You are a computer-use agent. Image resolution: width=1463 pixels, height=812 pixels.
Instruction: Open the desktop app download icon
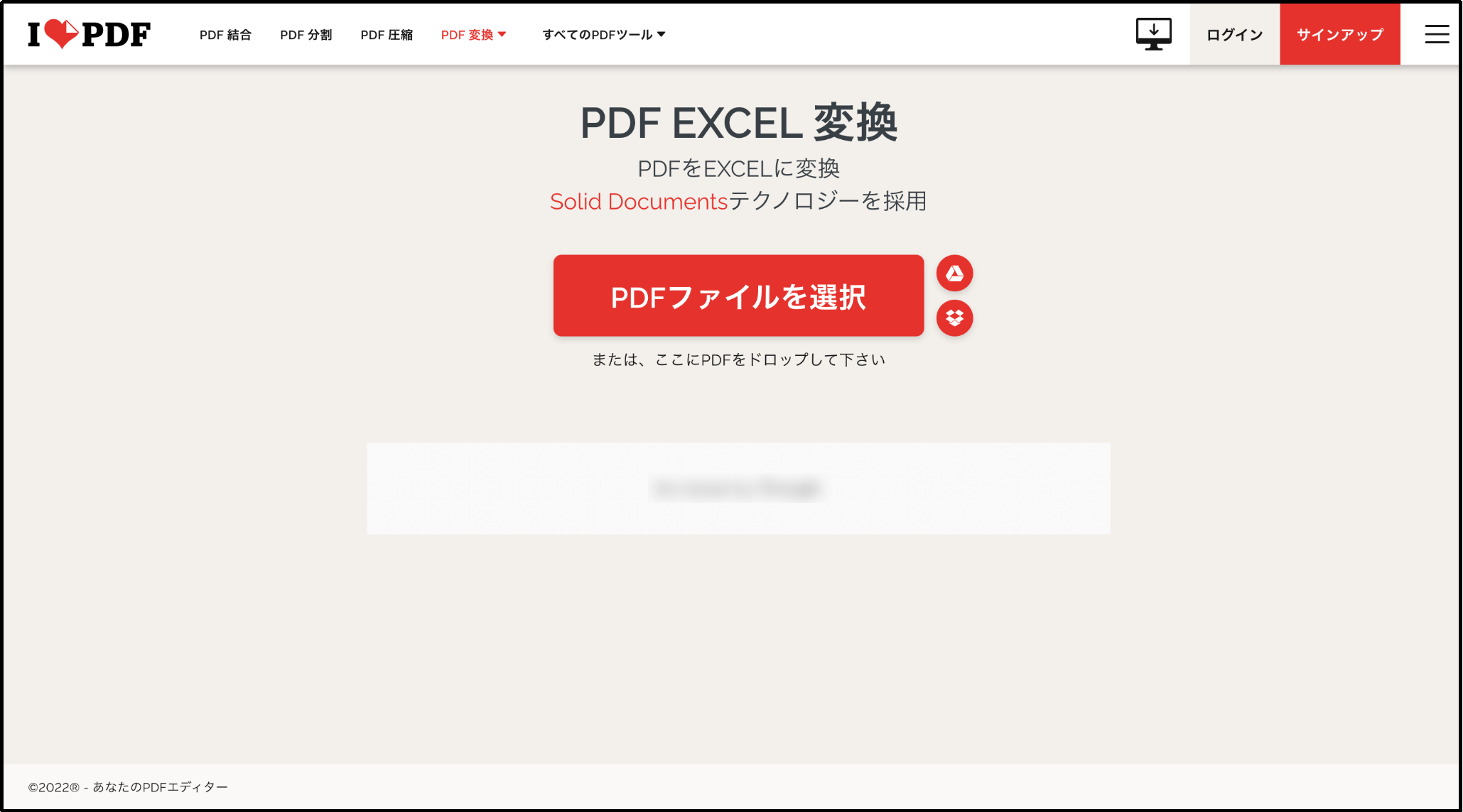pyautogui.click(x=1153, y=34)
